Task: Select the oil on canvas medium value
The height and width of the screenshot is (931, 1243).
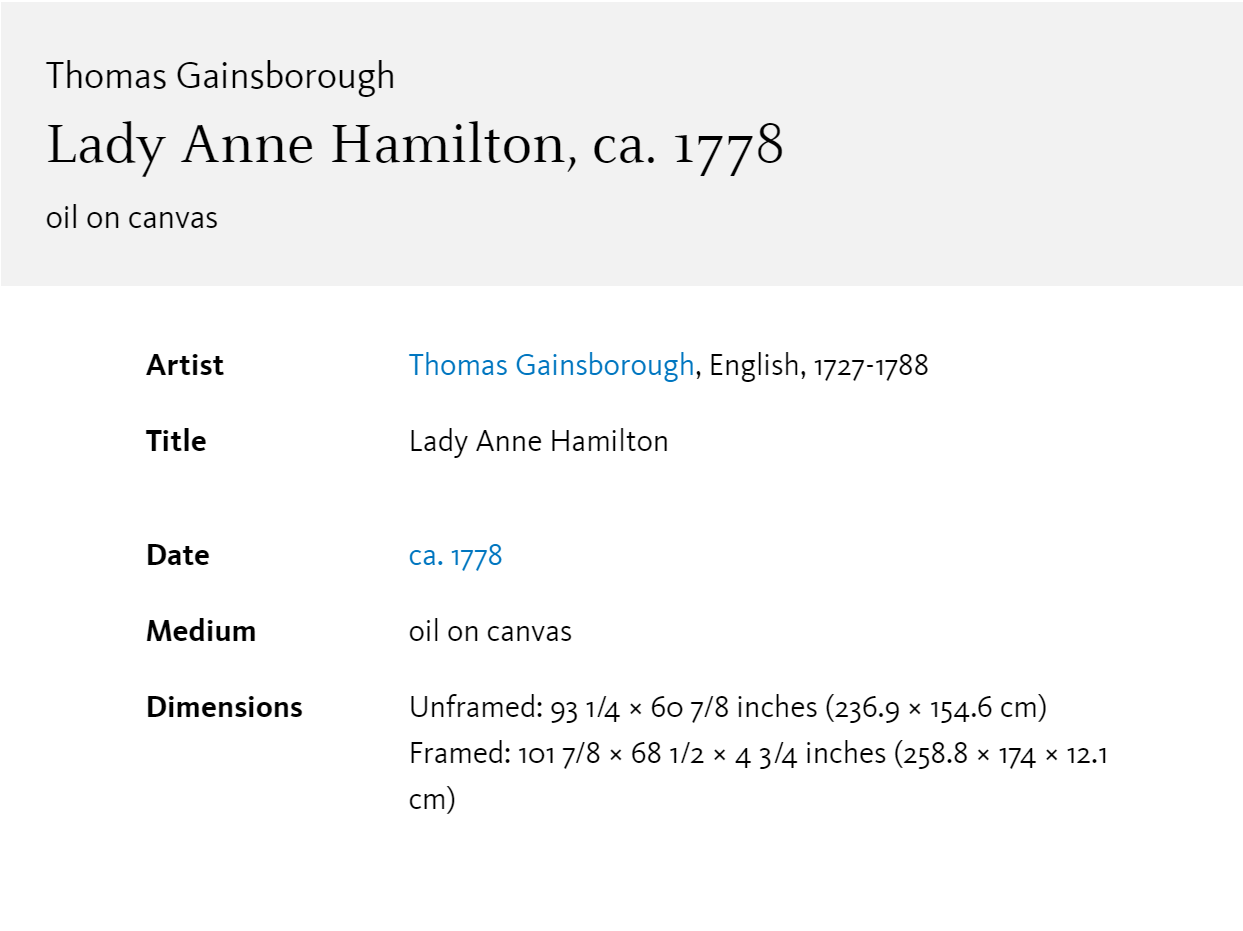Action: click(490, 631)
